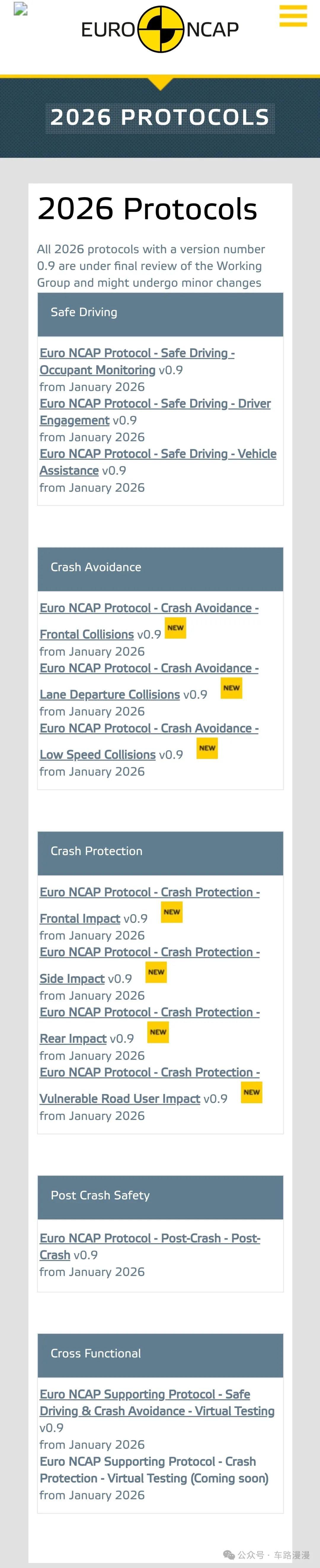This screenshot has width=320, height=1568.
Task: Open the yellow hamburger menu
Action: click(x=293, y=17)
